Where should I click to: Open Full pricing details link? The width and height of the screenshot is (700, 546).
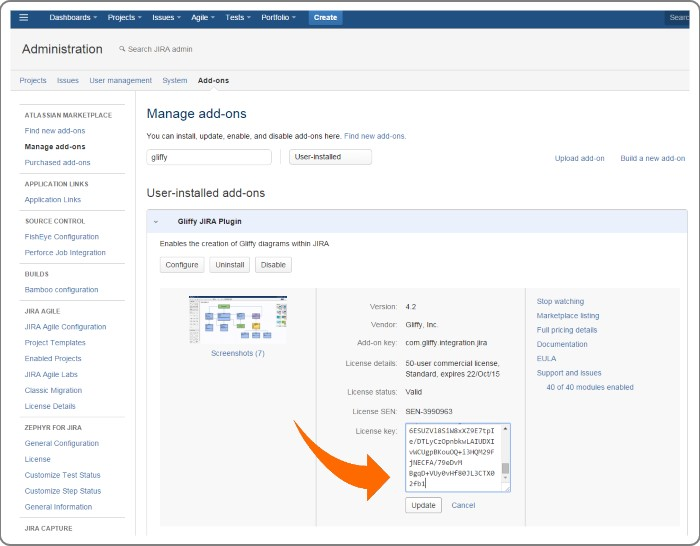point(567,330)
